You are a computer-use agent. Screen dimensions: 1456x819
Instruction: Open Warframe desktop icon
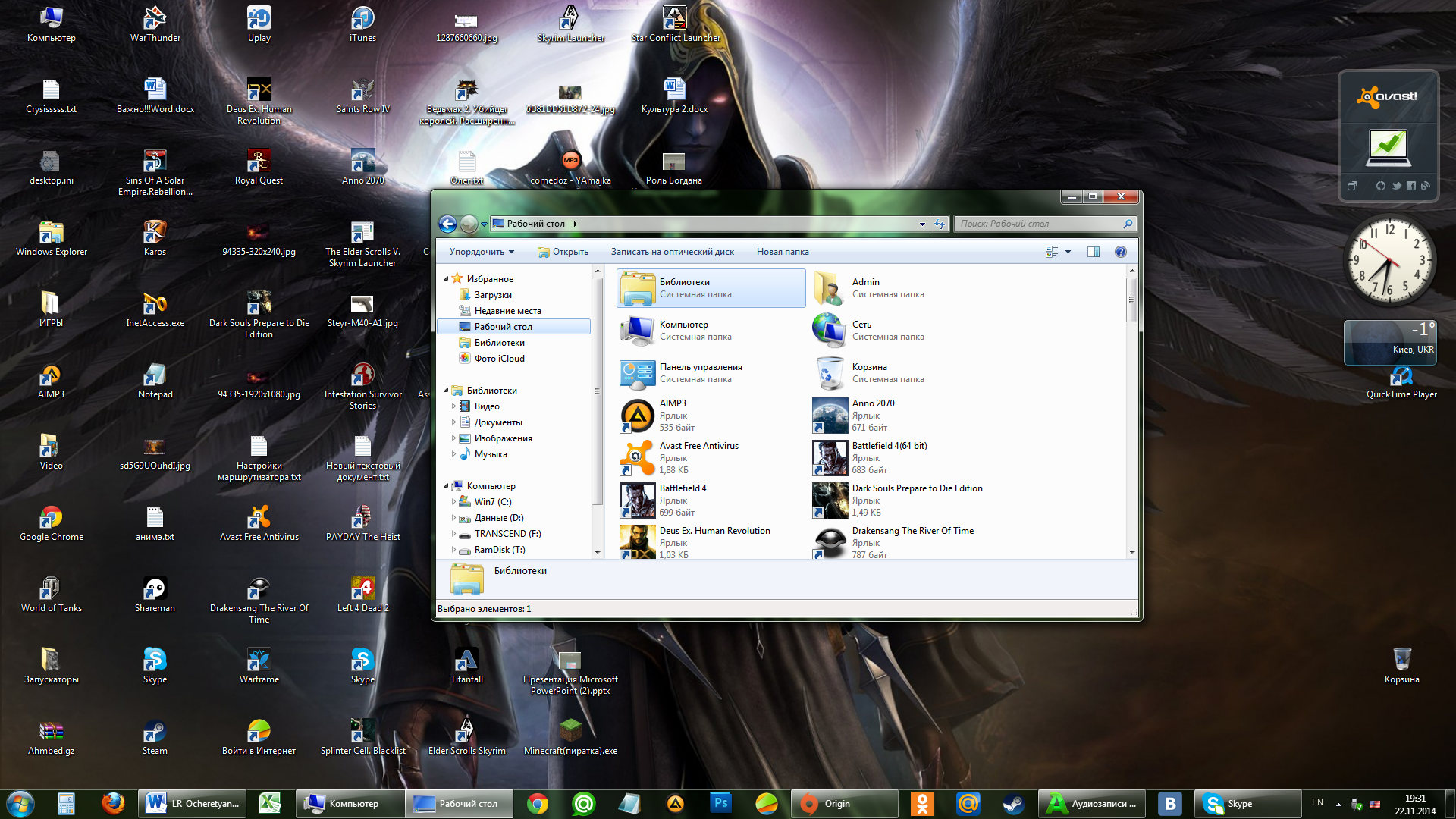pos(259,666)
